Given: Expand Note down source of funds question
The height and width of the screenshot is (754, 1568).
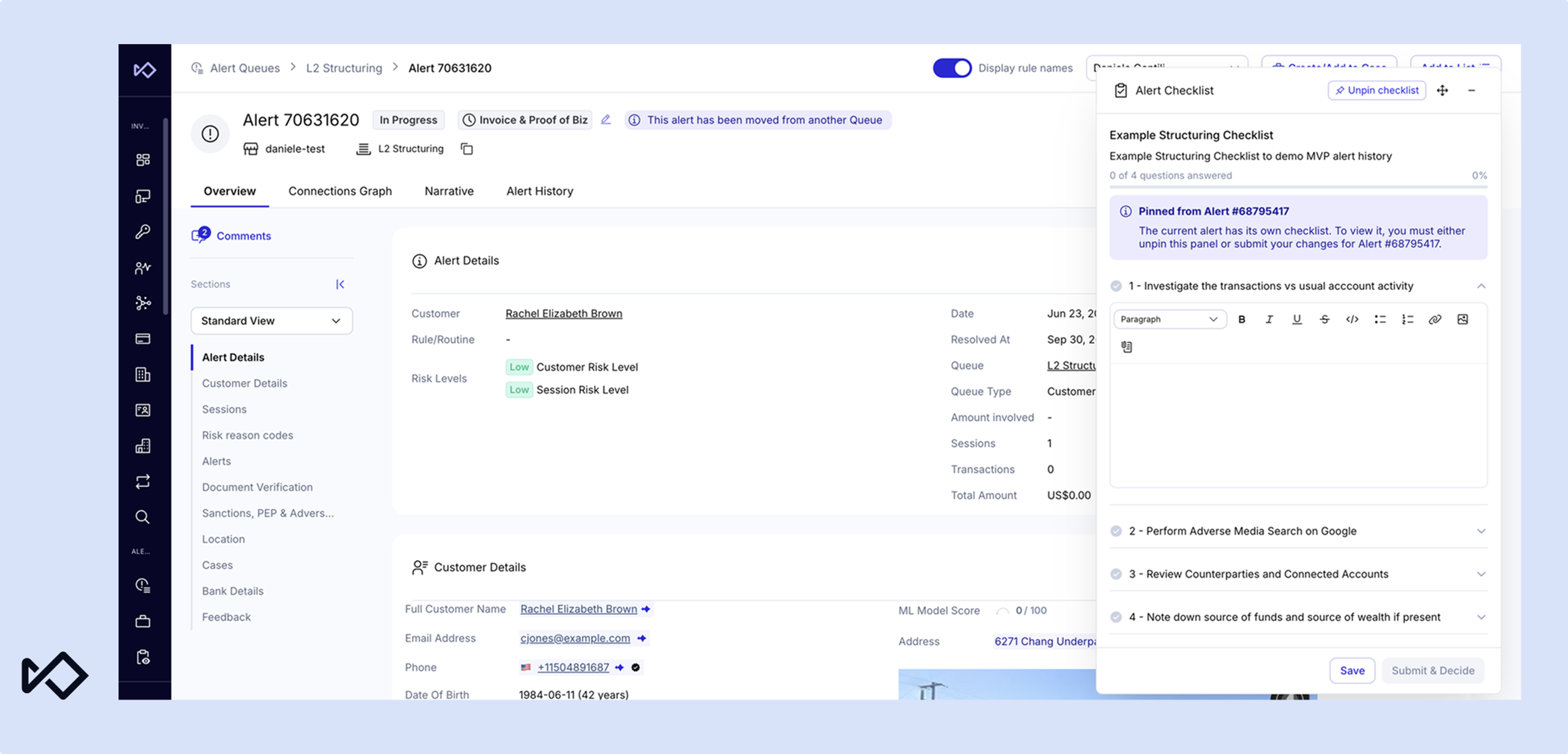Looking at the screenshot, I should [1481, 616].
